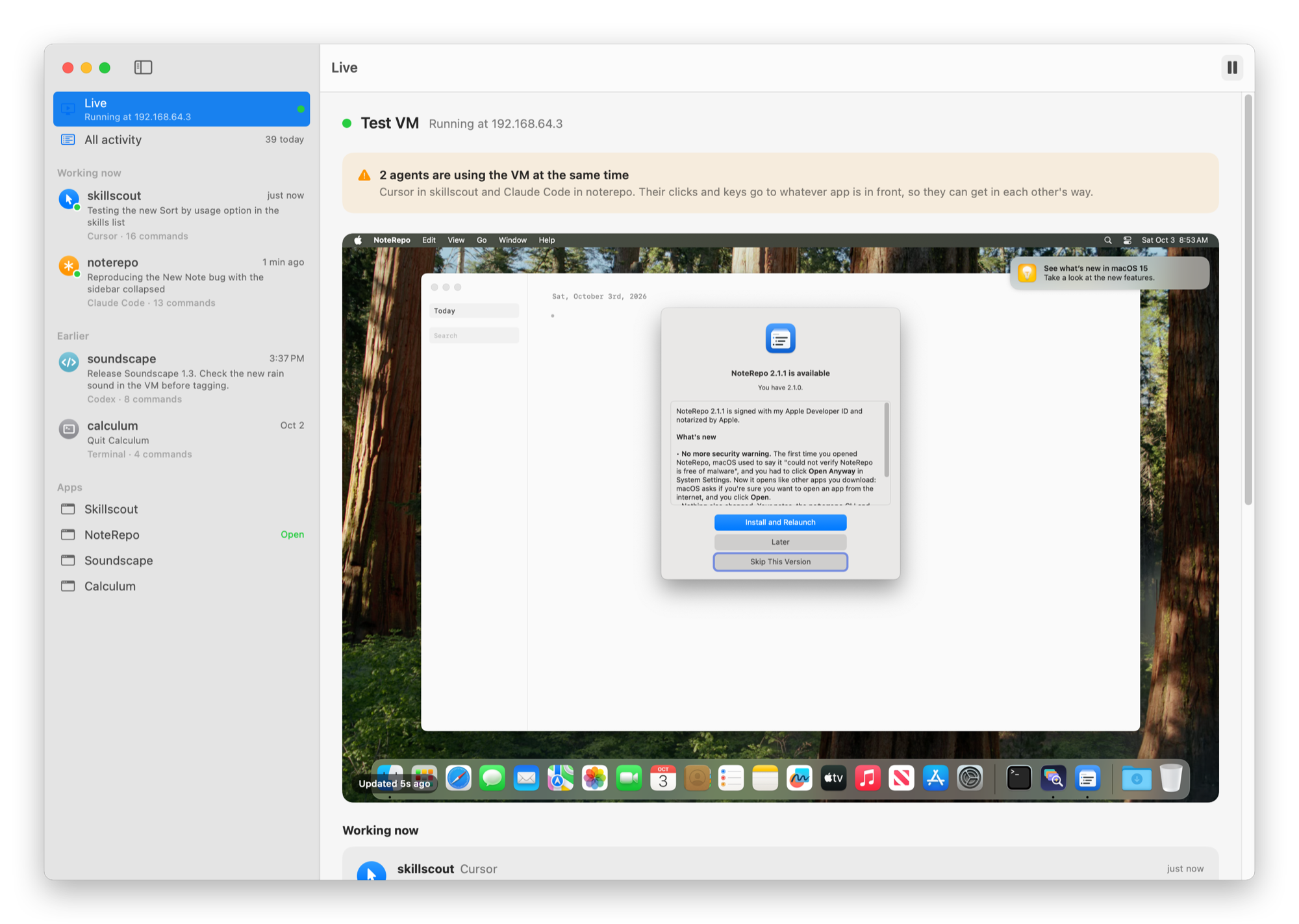Click the VM clock Sat Oct 3 8:53 AM
Viewport: 1299px width, 924px height.
pyautogui.click(x=1174, y=240)
